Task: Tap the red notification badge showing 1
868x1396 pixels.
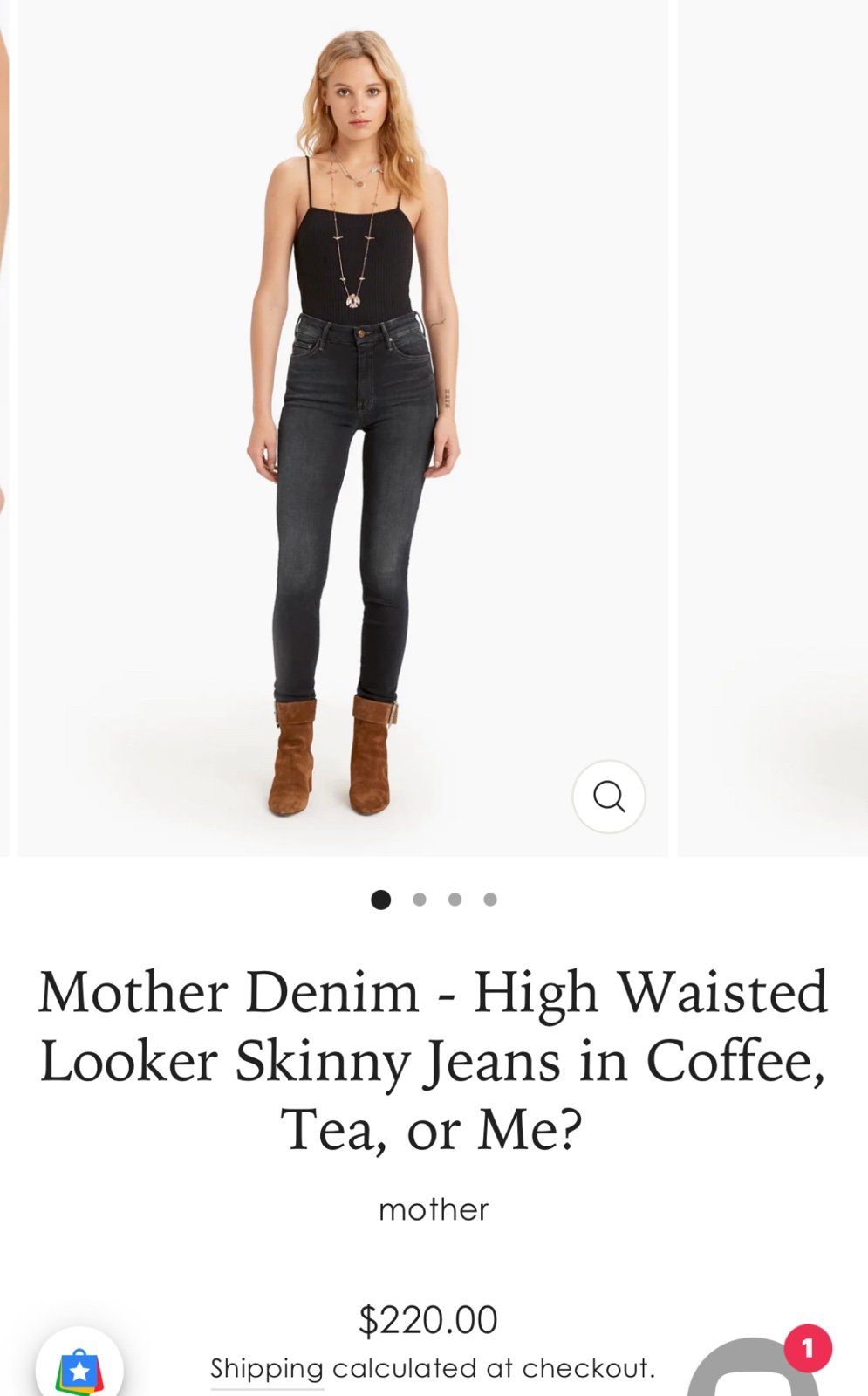Action: coord(808,1348)
